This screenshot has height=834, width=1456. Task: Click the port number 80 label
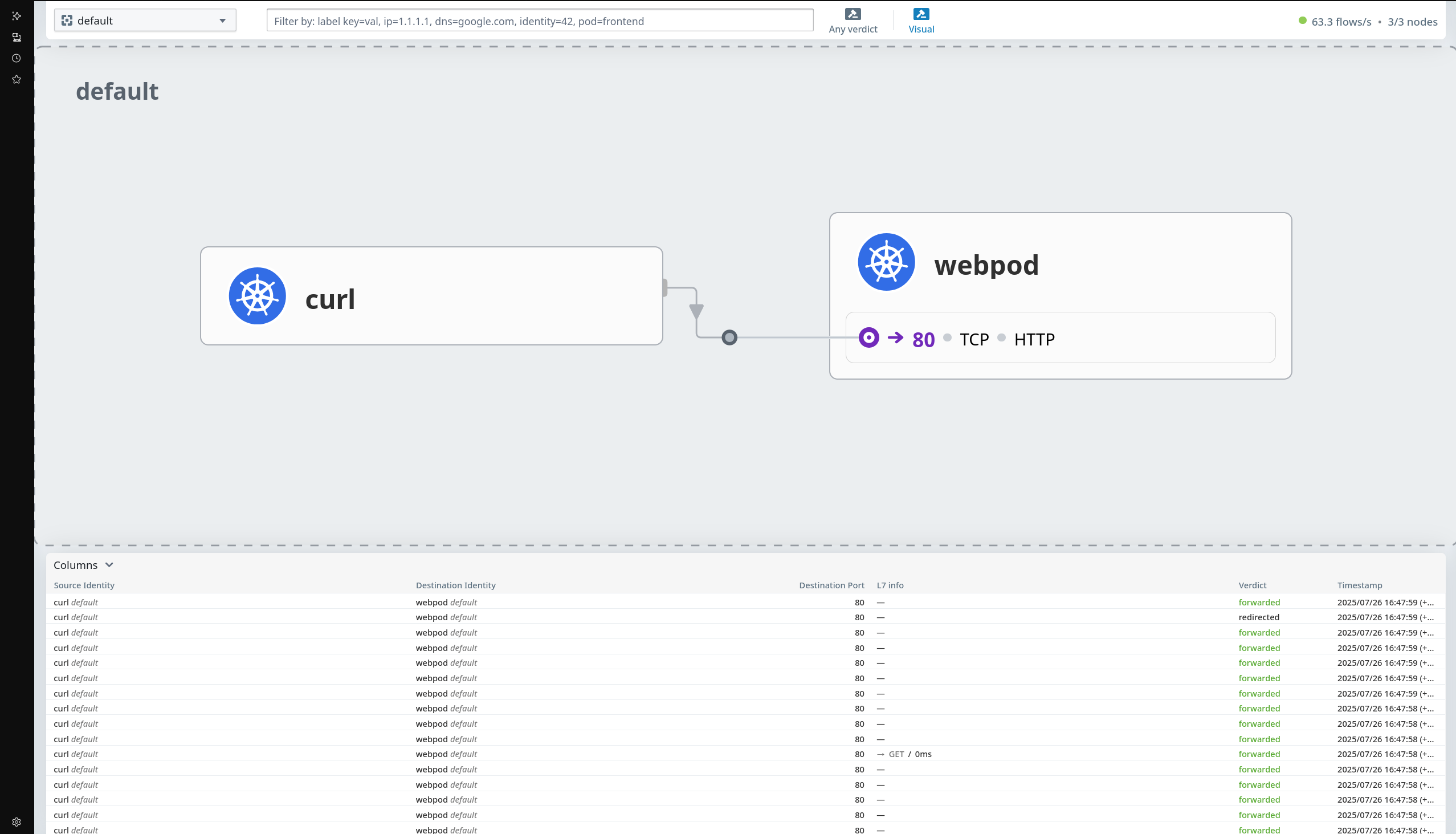click(923, 339)
